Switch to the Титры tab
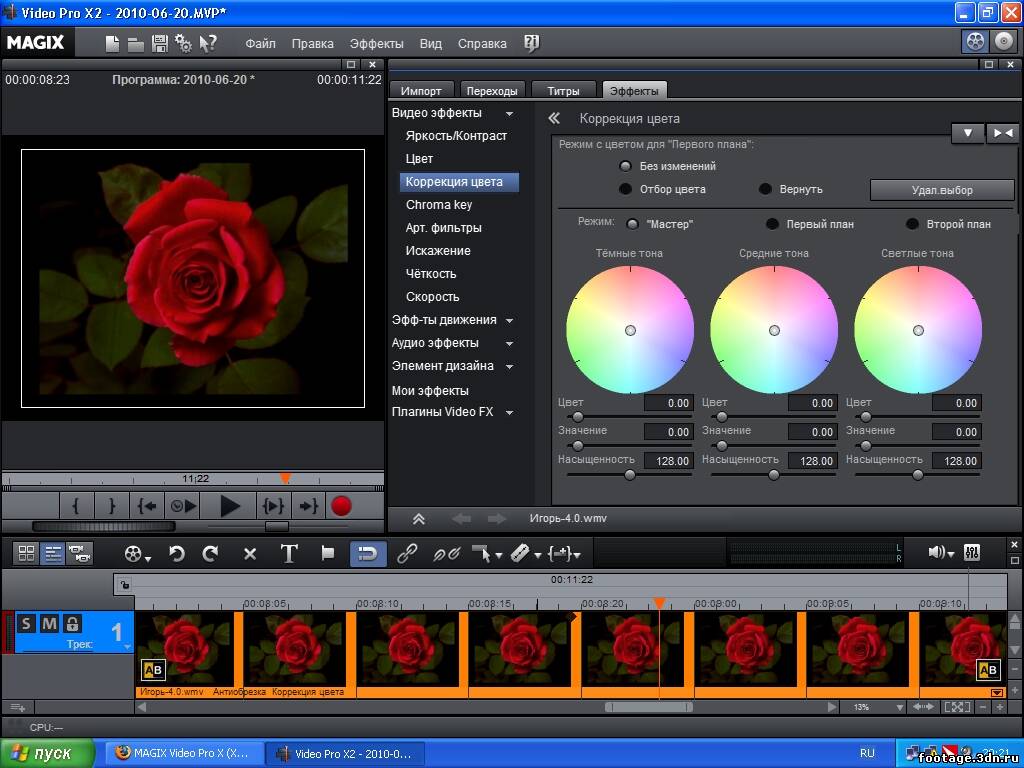This screenshot has width=1024, height=768. point(563,91)
